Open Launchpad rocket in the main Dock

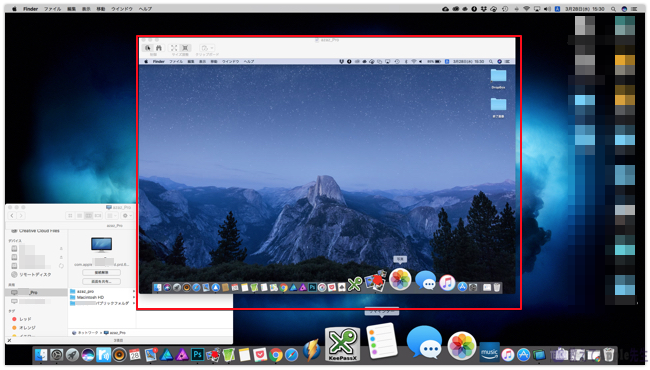73,355
